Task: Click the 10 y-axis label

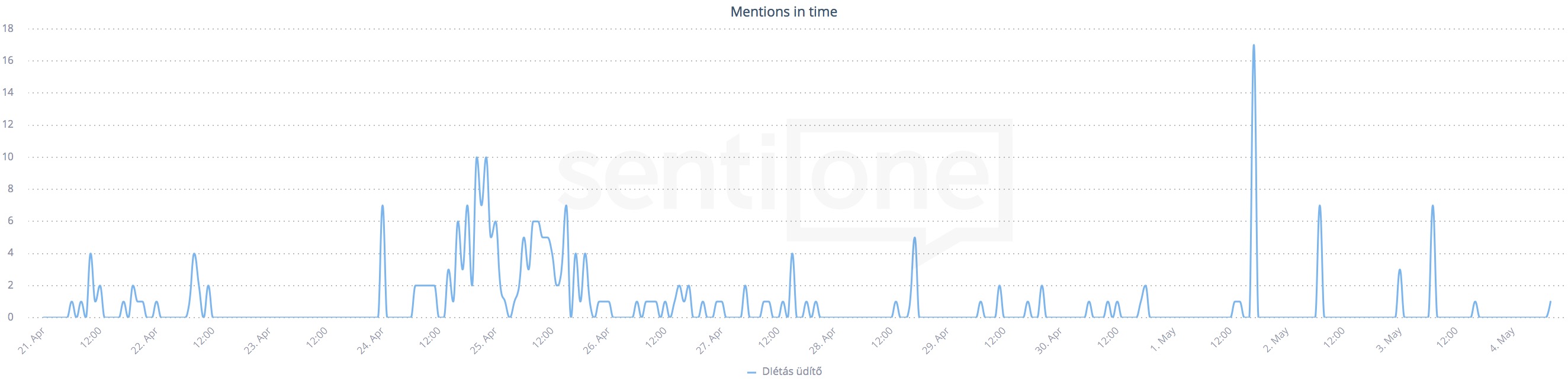Action: [x=8, y=157]
